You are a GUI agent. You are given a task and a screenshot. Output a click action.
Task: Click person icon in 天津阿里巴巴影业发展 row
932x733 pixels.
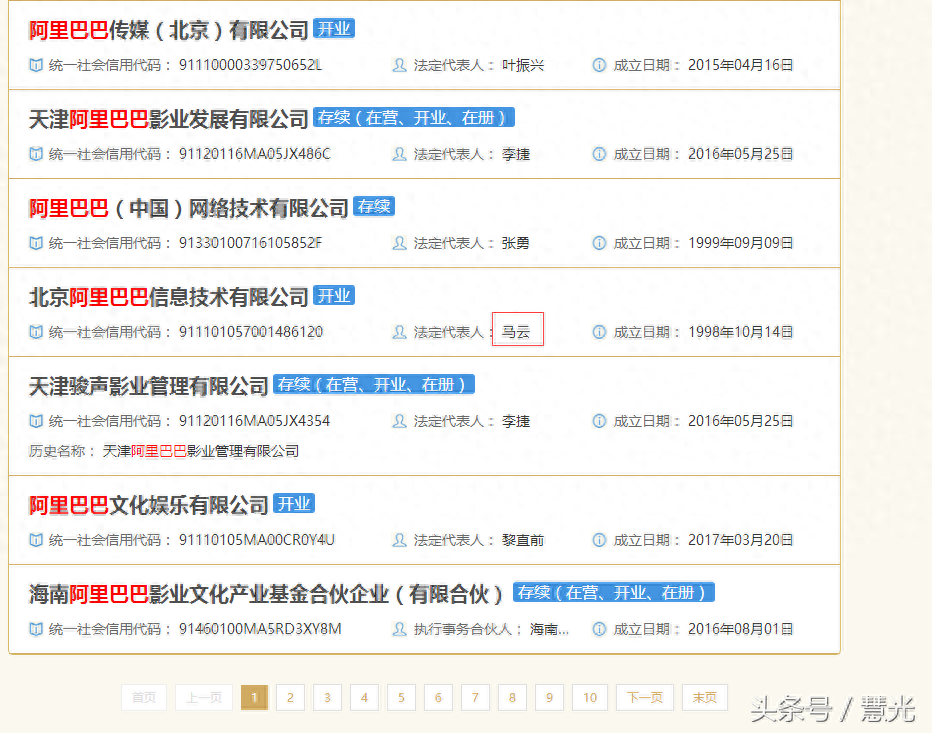(x=399, y=154)
